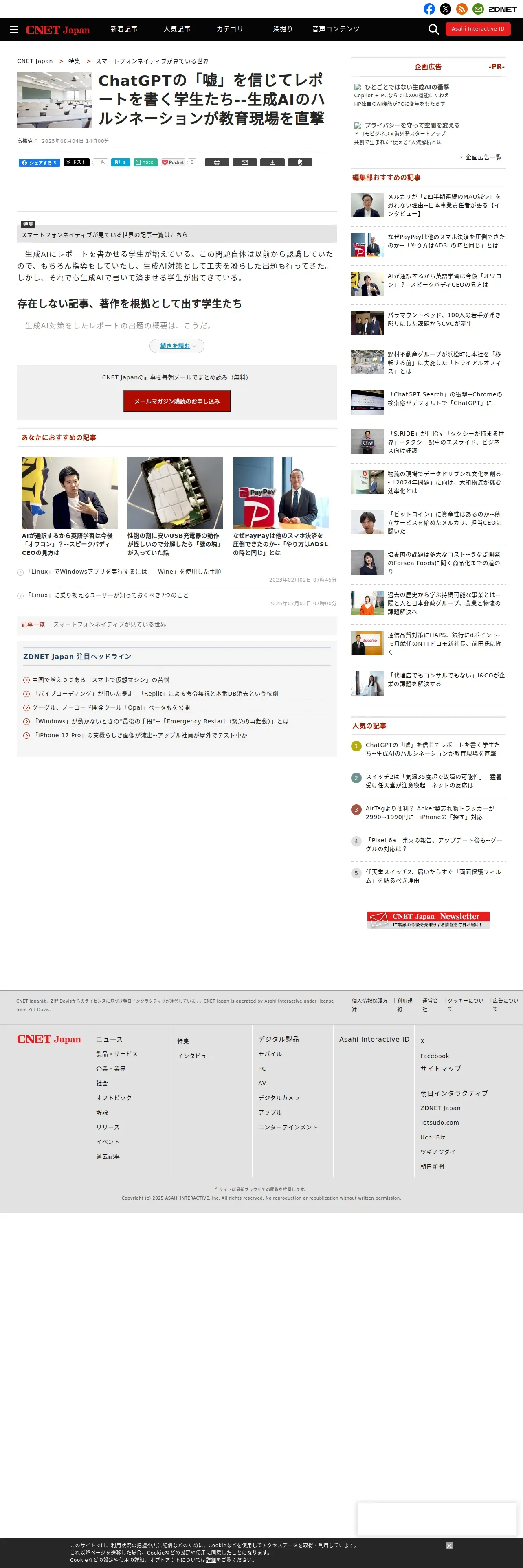The width and height of the screenshot is (523, 1568).
Task: Go to CNET Japan breadcrumb
Action: coord(35,61)
